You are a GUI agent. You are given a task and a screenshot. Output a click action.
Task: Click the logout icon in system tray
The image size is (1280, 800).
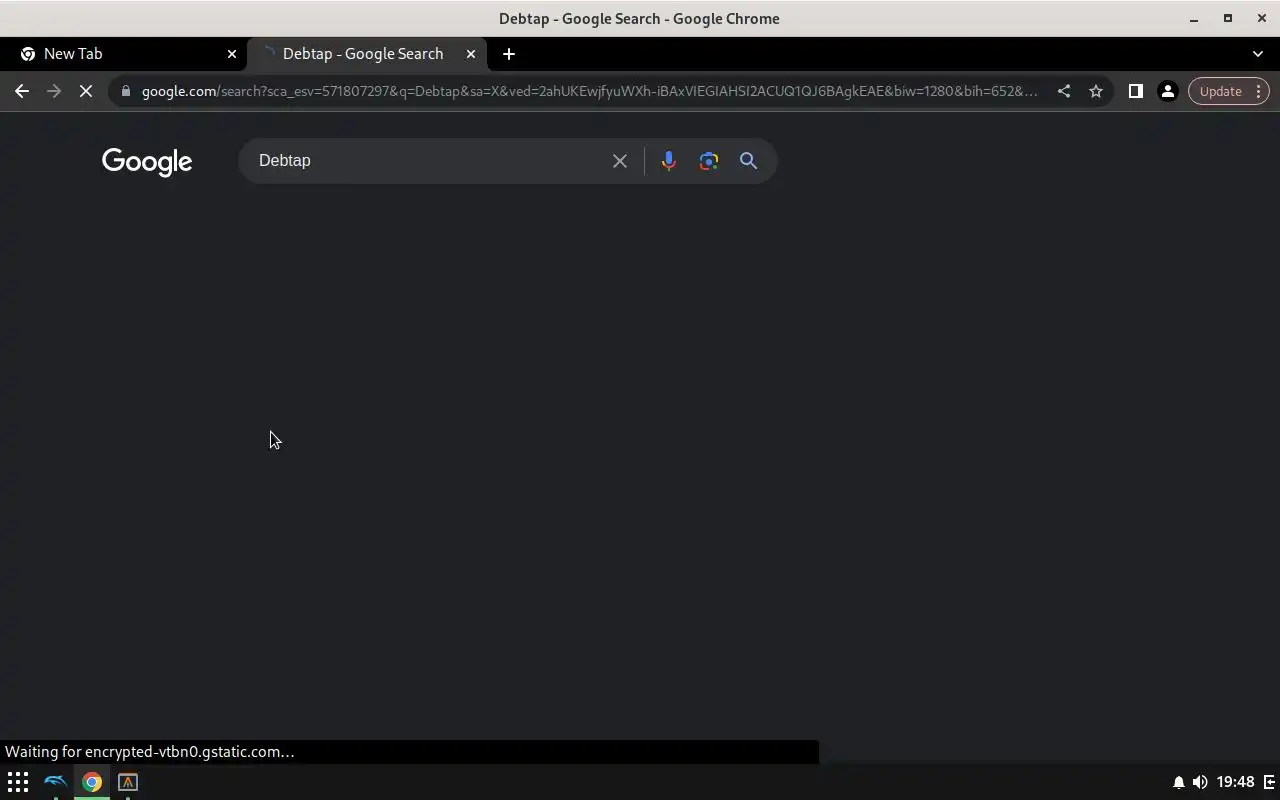[x=1269, y=782]
